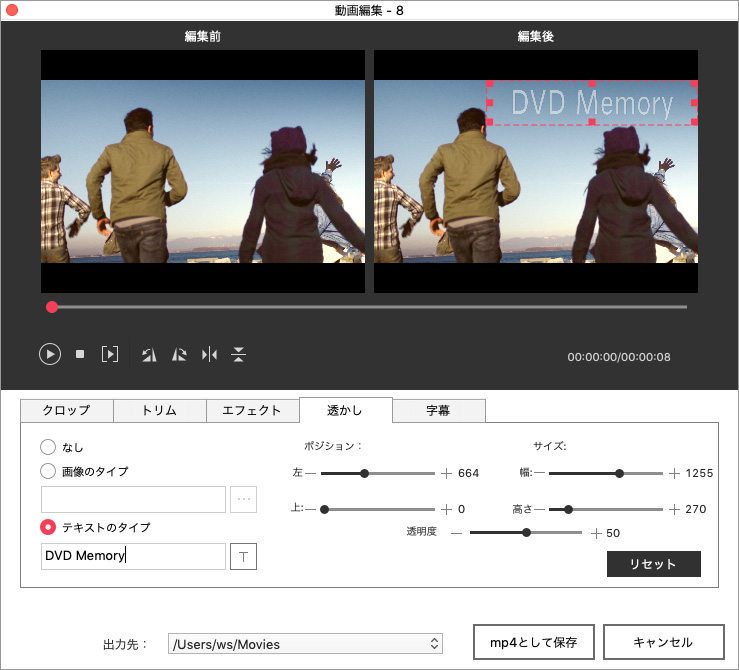Adjust the height slider
This screenshot has height=670, width=739.
click(x=568, y=509)
